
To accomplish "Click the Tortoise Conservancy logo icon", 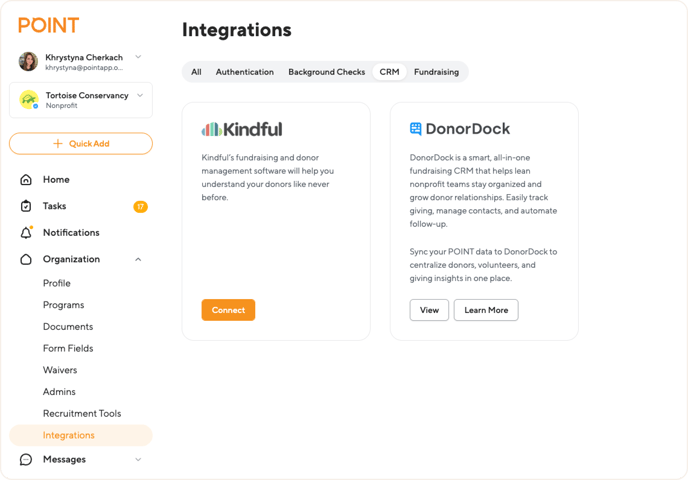I will 29,100.
